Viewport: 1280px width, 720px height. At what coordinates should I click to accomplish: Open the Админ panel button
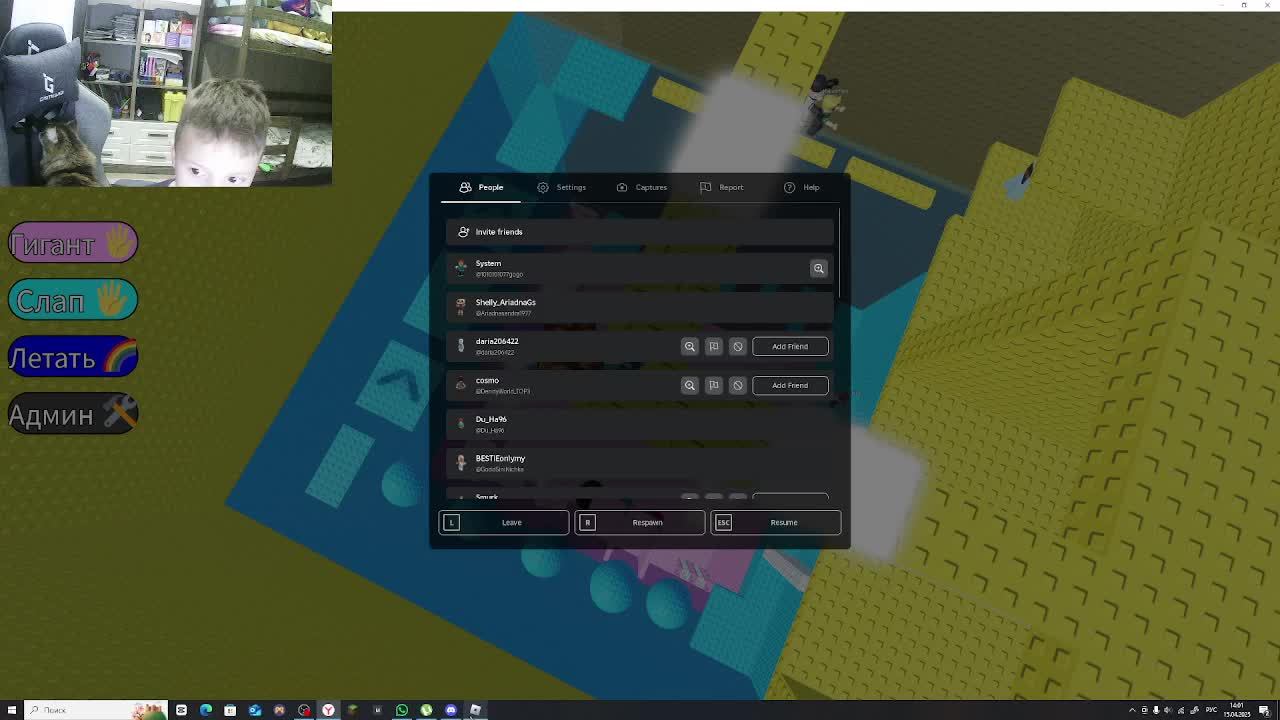click(x=73, y=414)
